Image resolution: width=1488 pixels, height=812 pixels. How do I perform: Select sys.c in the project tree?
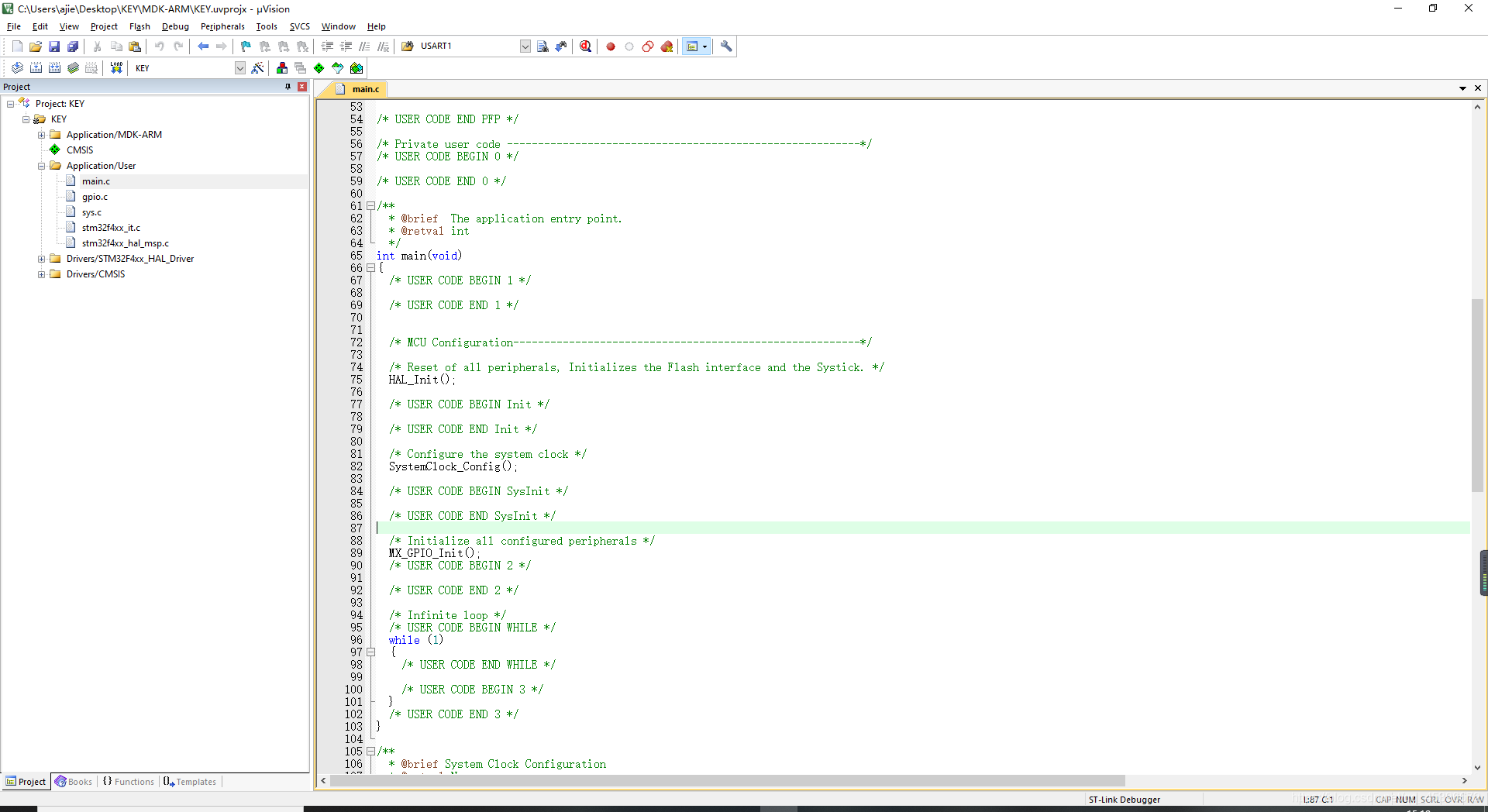tap(91, 212)
